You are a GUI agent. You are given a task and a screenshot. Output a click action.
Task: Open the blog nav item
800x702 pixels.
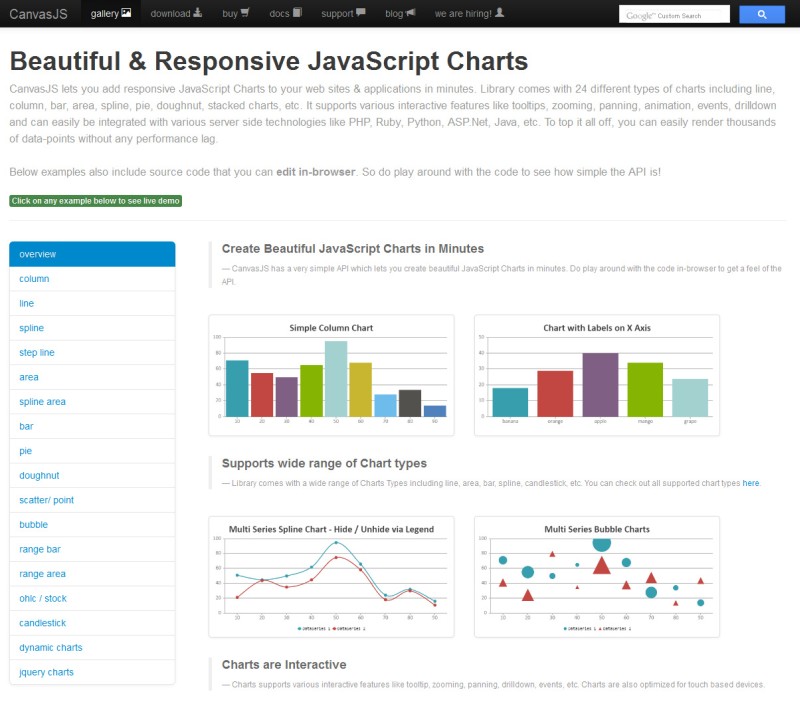pos(400,13)
